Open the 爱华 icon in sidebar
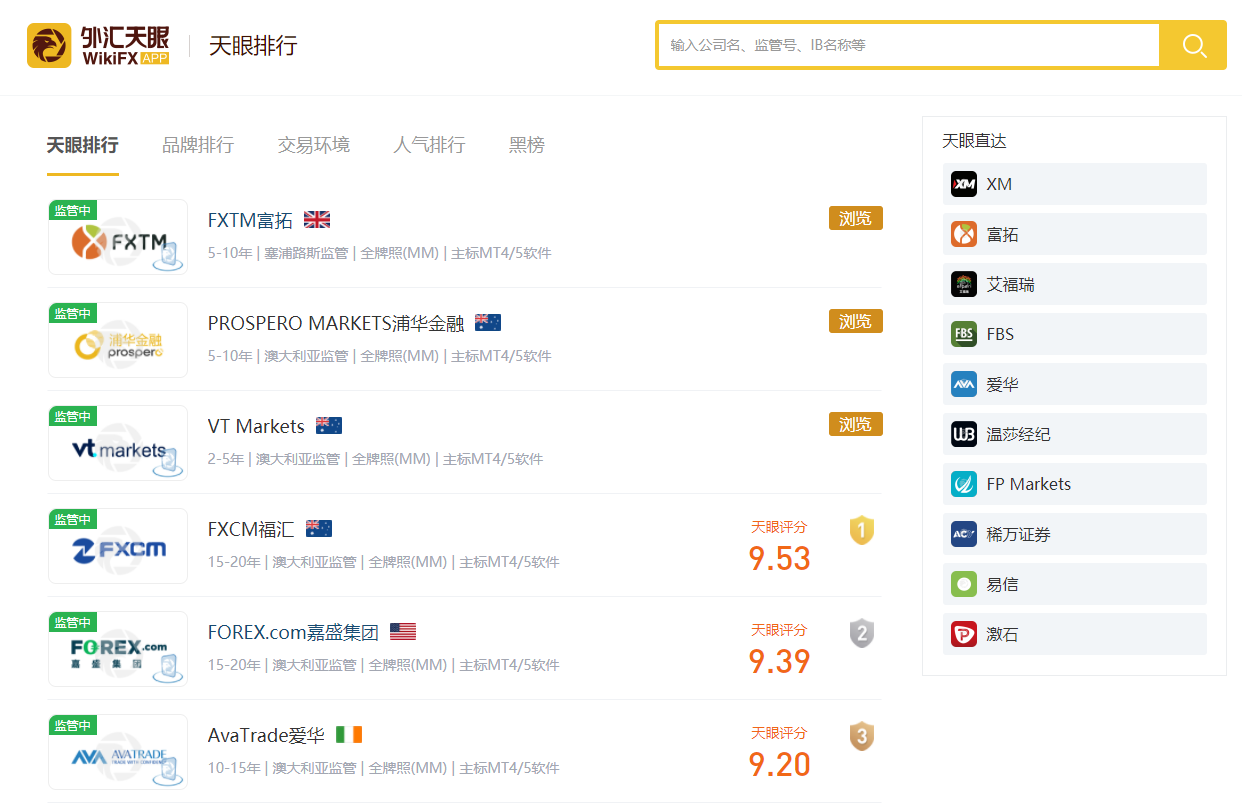1242x808 pixels. coord(964,384)
